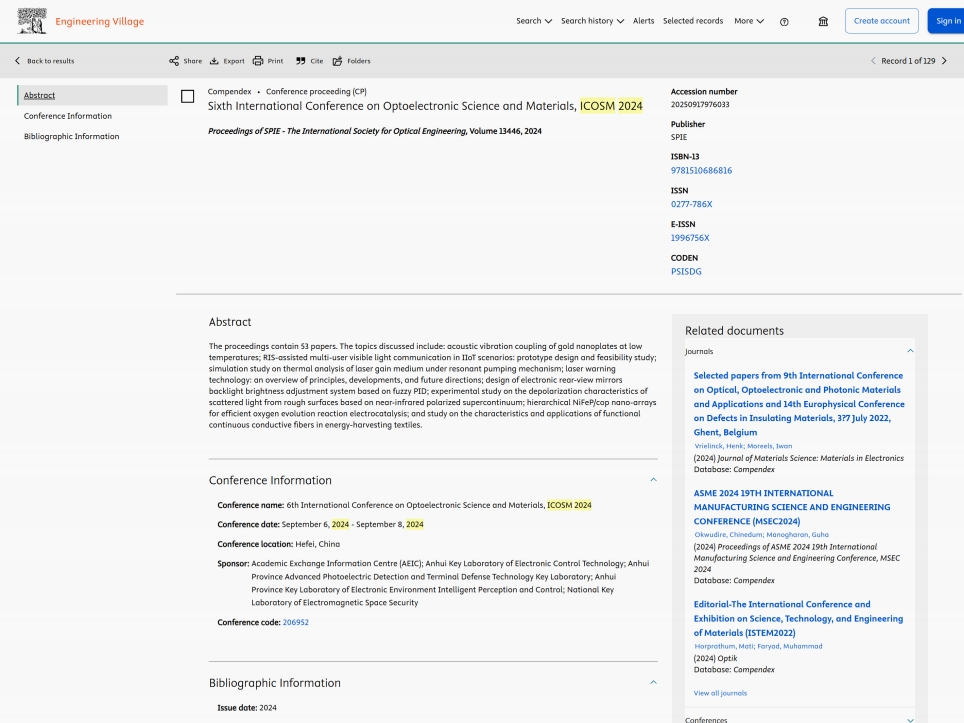Select the record checkbox beside the title
964x723 pixels.
pyautogui.click(x=187, y=97)
